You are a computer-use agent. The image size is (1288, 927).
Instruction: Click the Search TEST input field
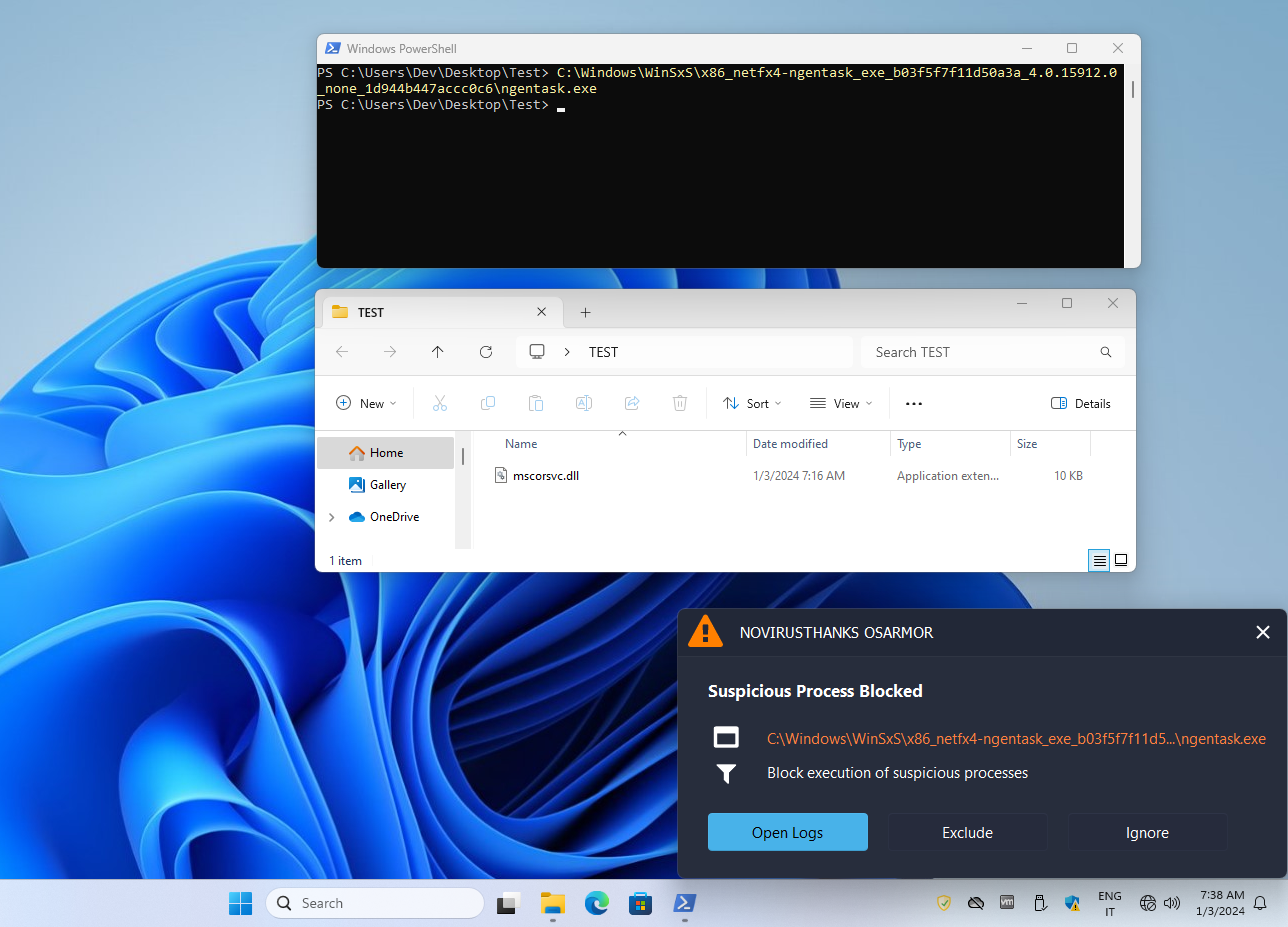click(992, 352)
